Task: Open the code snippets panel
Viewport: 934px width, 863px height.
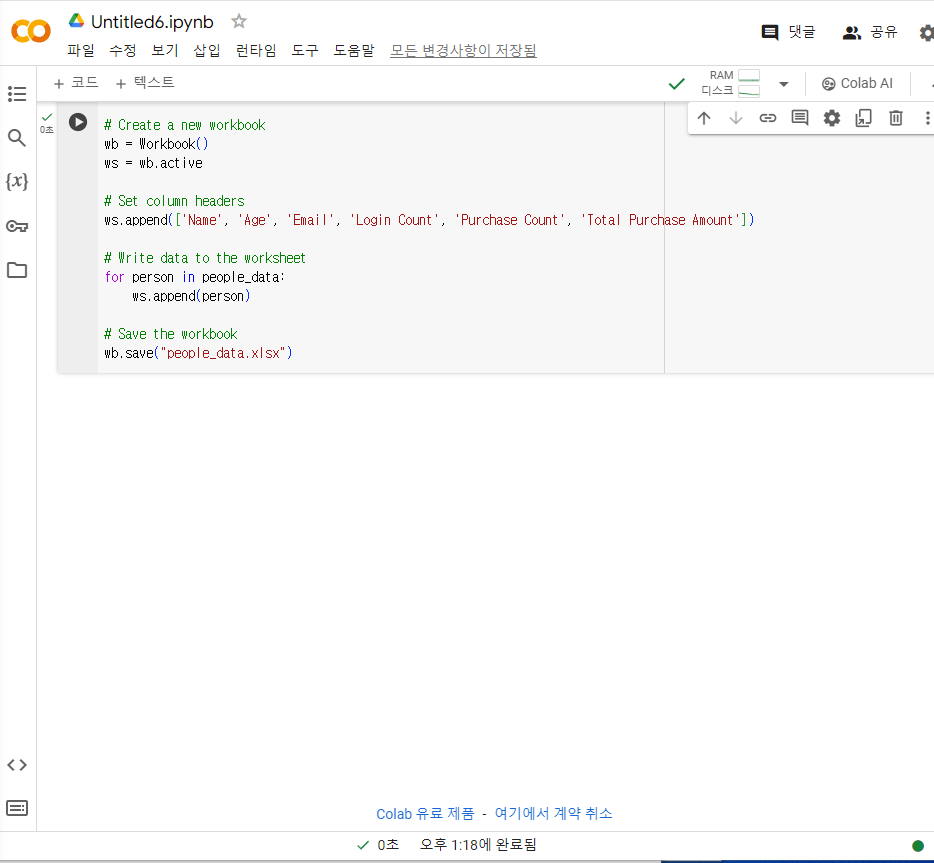Action: point(17,765)
